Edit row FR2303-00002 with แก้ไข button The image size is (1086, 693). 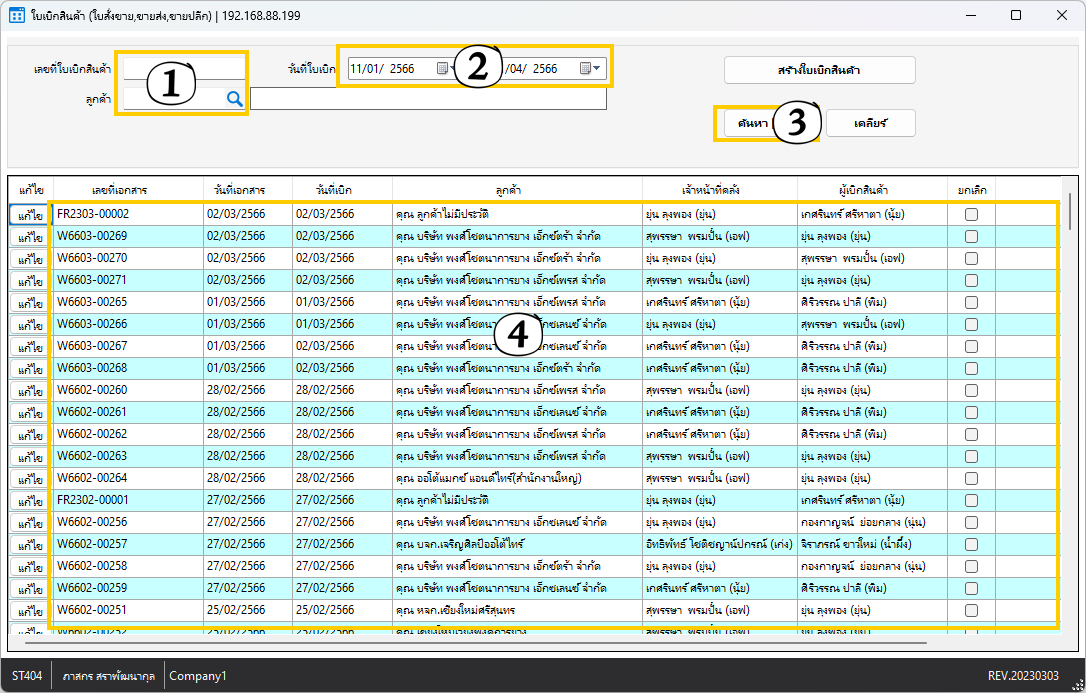pos(29,215)
